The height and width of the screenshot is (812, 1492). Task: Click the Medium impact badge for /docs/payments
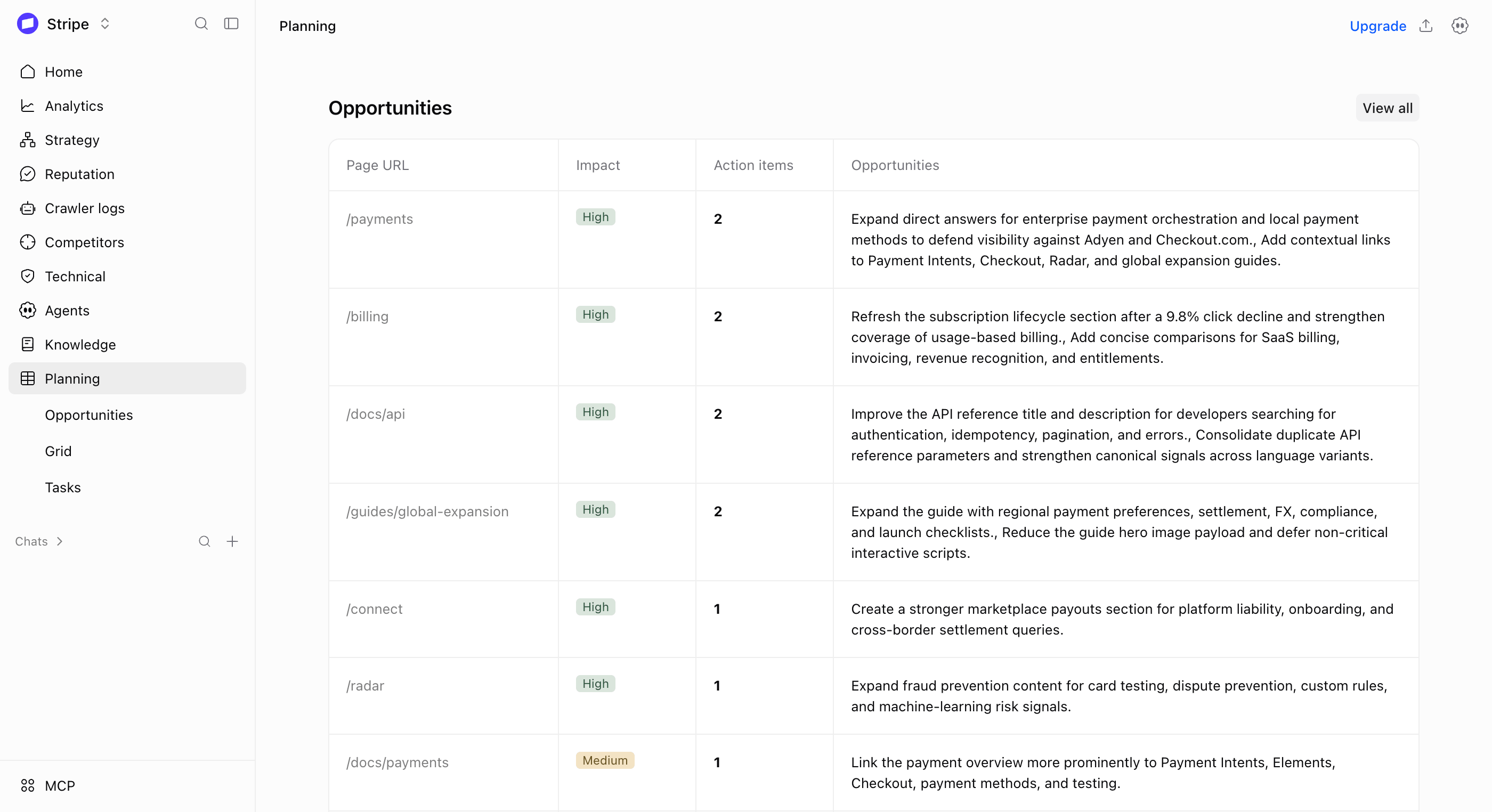[x=605, y=760]
